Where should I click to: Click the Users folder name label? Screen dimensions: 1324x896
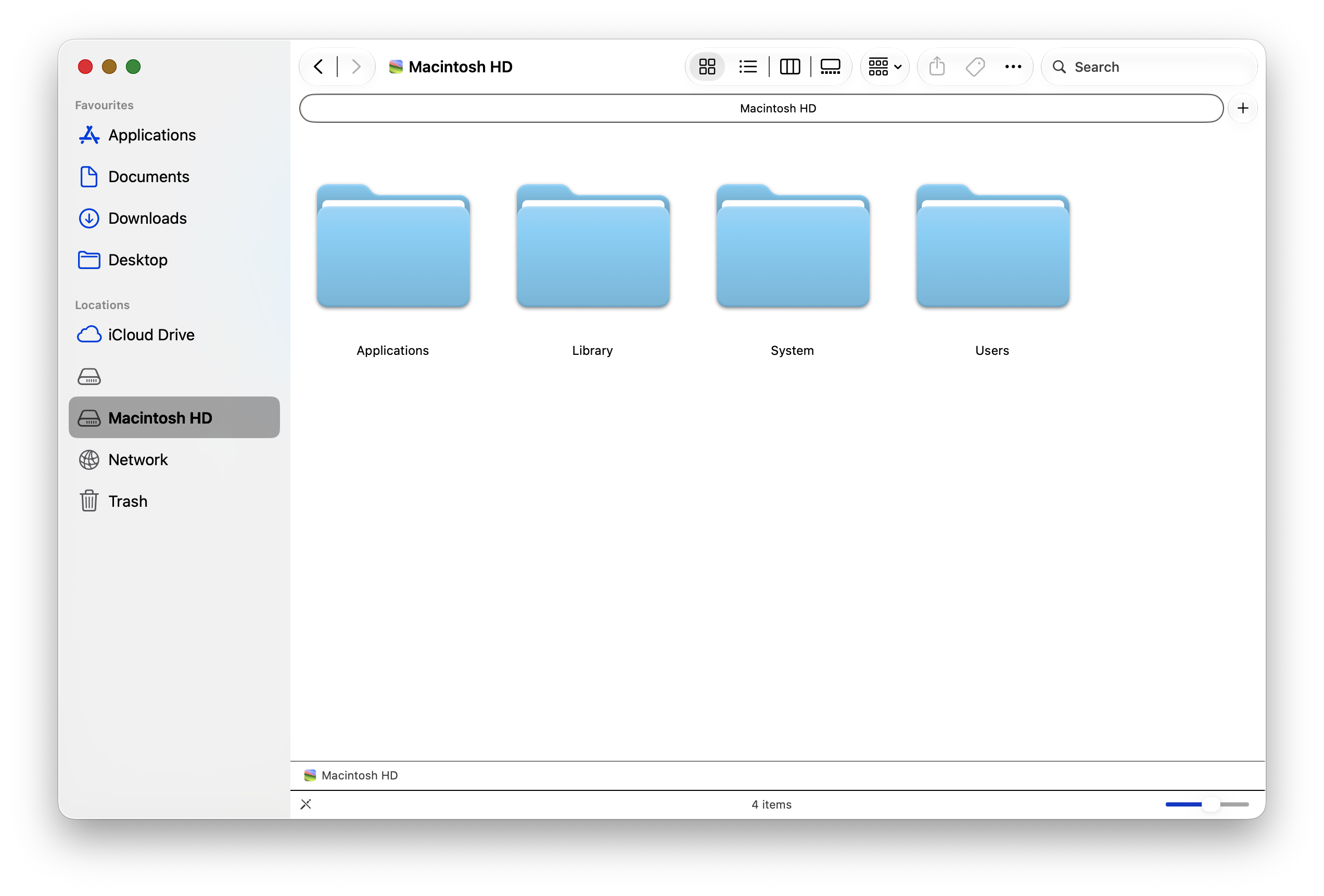pyautogui.click(x=992, y=350)
